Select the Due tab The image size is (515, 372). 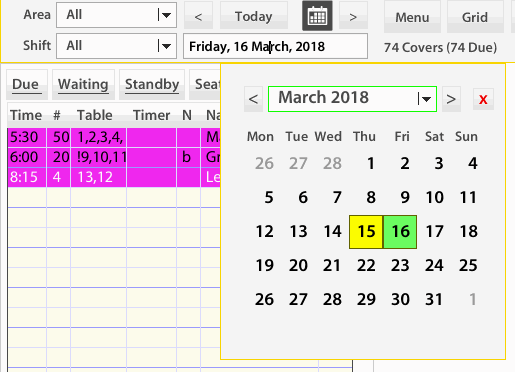[x=26, y=84]
